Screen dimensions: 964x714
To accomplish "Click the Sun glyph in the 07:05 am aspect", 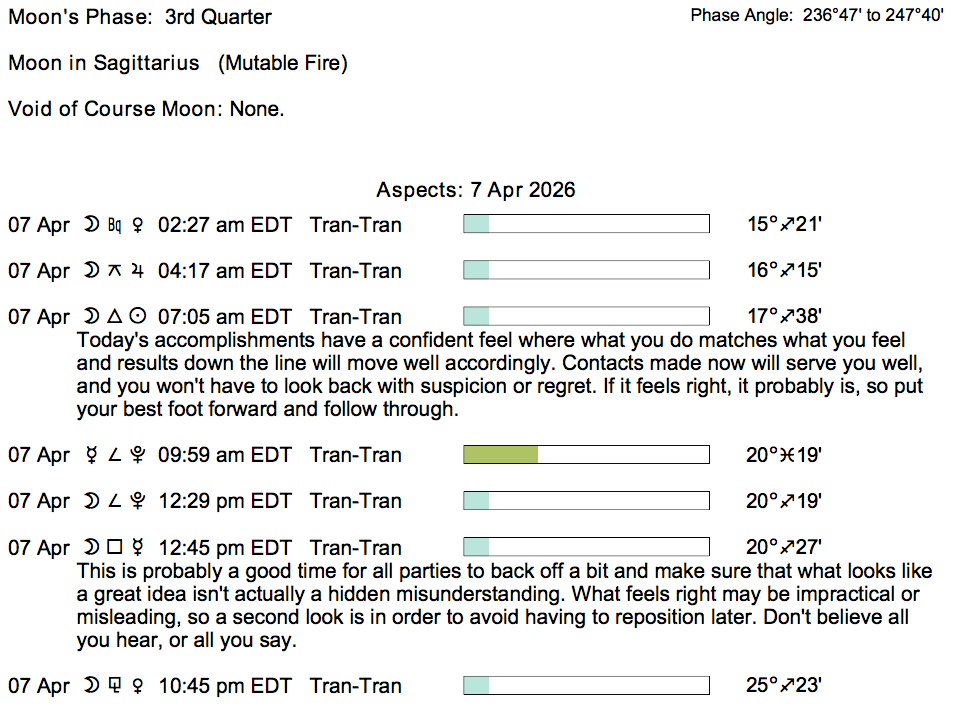I will [137, 317].
